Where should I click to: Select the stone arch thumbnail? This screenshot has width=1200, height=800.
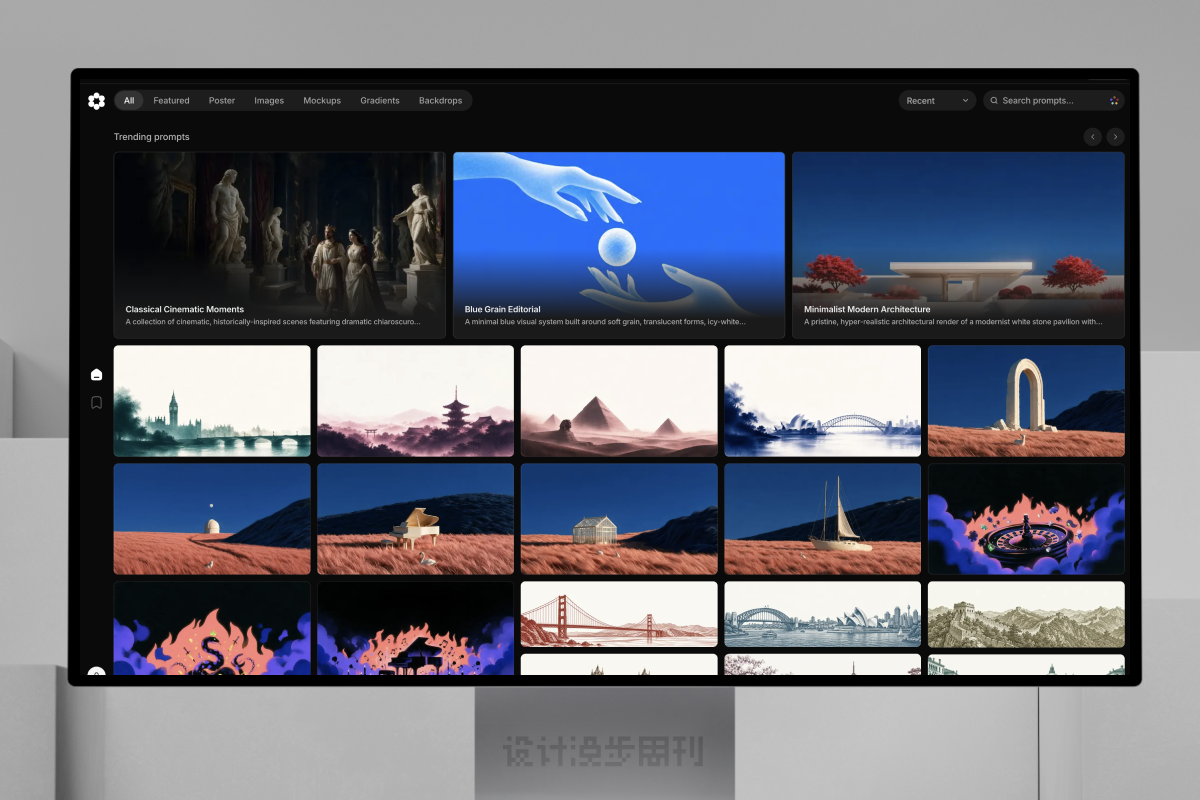point(1026,401)
